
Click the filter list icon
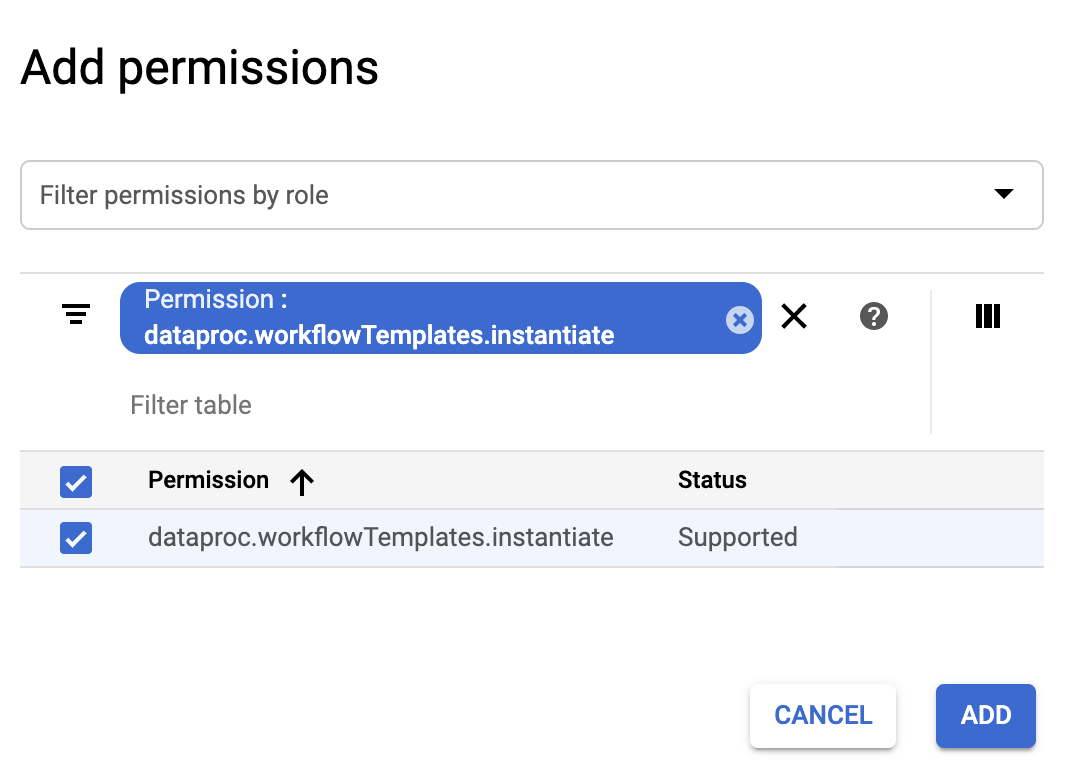click(x=76, y=315)
